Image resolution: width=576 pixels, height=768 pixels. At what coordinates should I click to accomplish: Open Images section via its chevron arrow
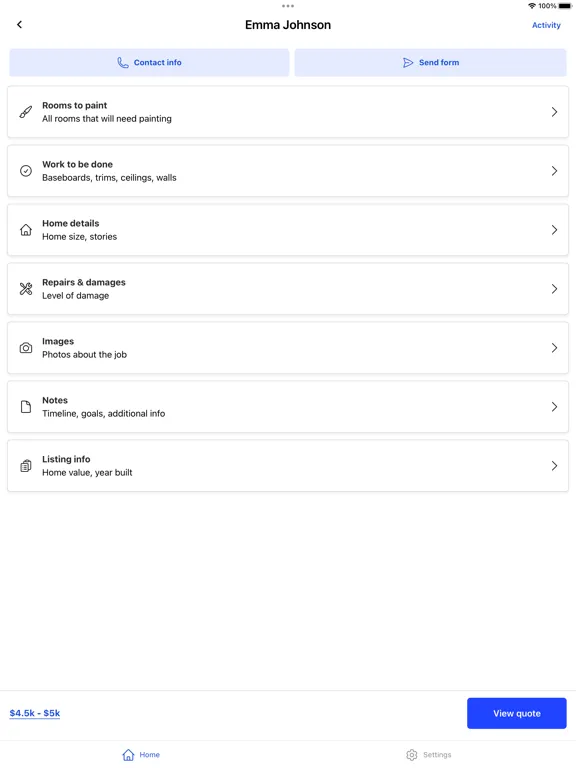point(554,348)
